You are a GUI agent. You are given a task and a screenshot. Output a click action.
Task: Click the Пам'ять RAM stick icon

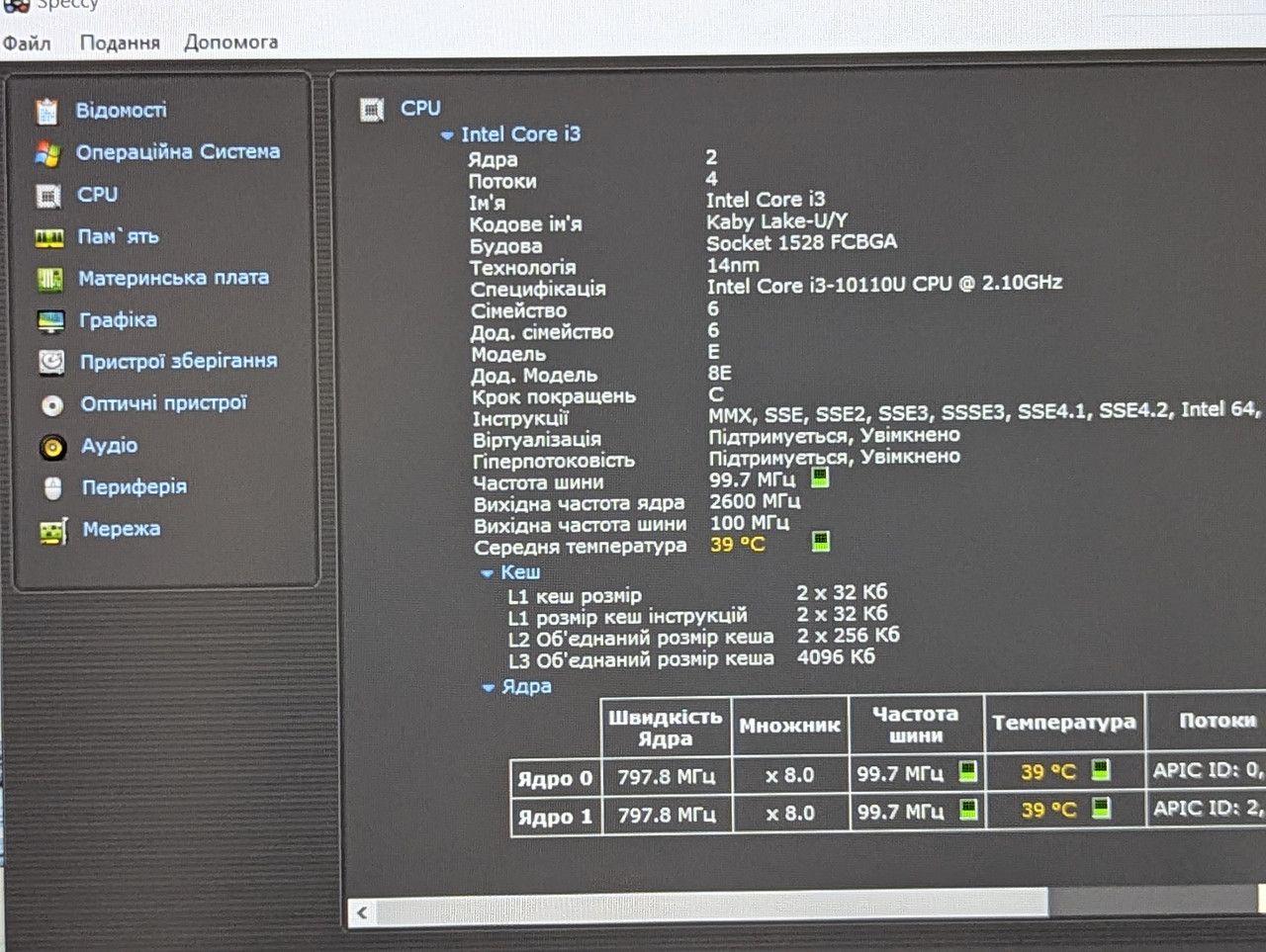click(x=49, y=238)
